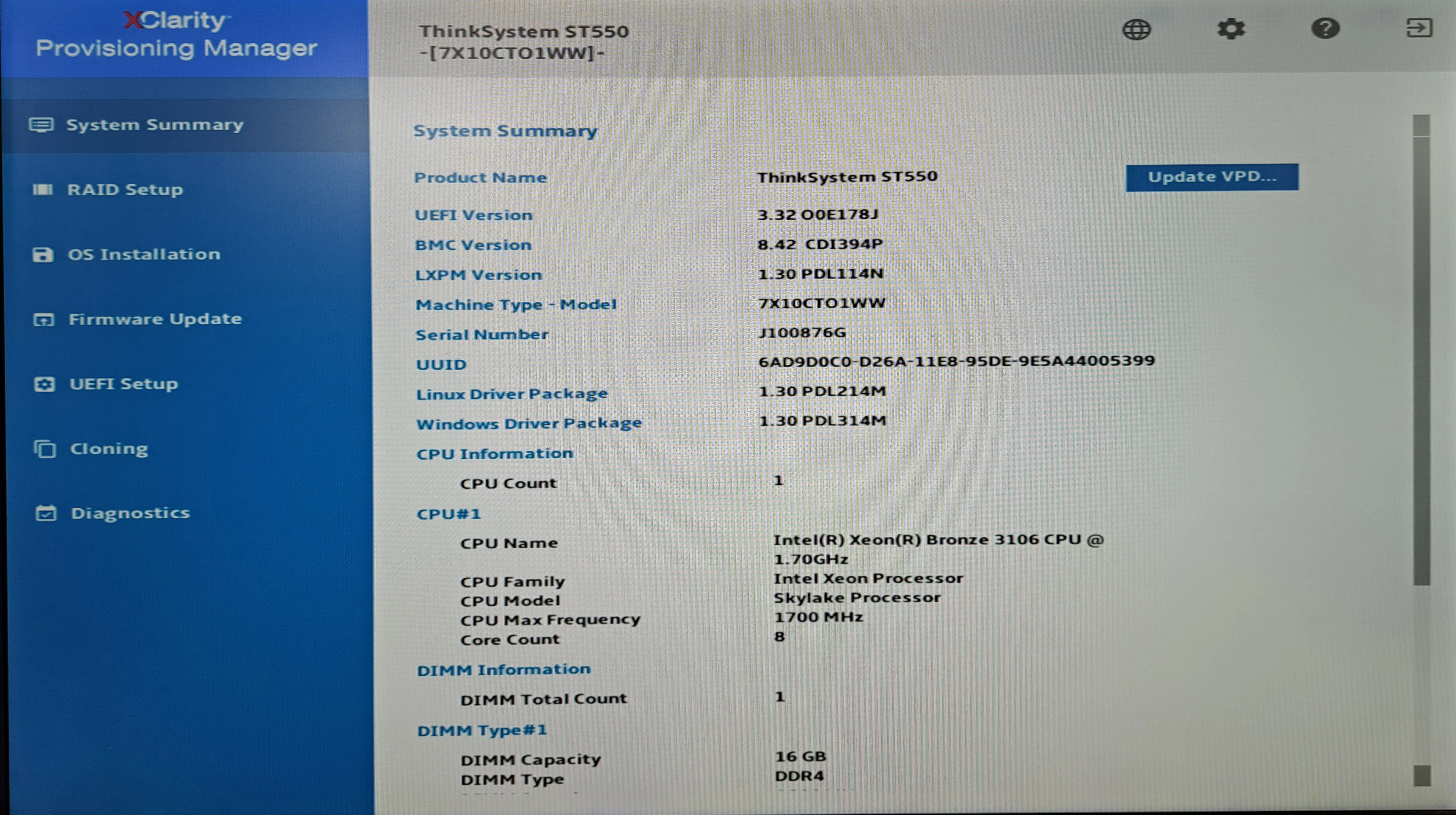This screenshot has height=815, width=1456.
Task: Open the Diagnostics menu item
Action: click(x=131, y=514)
